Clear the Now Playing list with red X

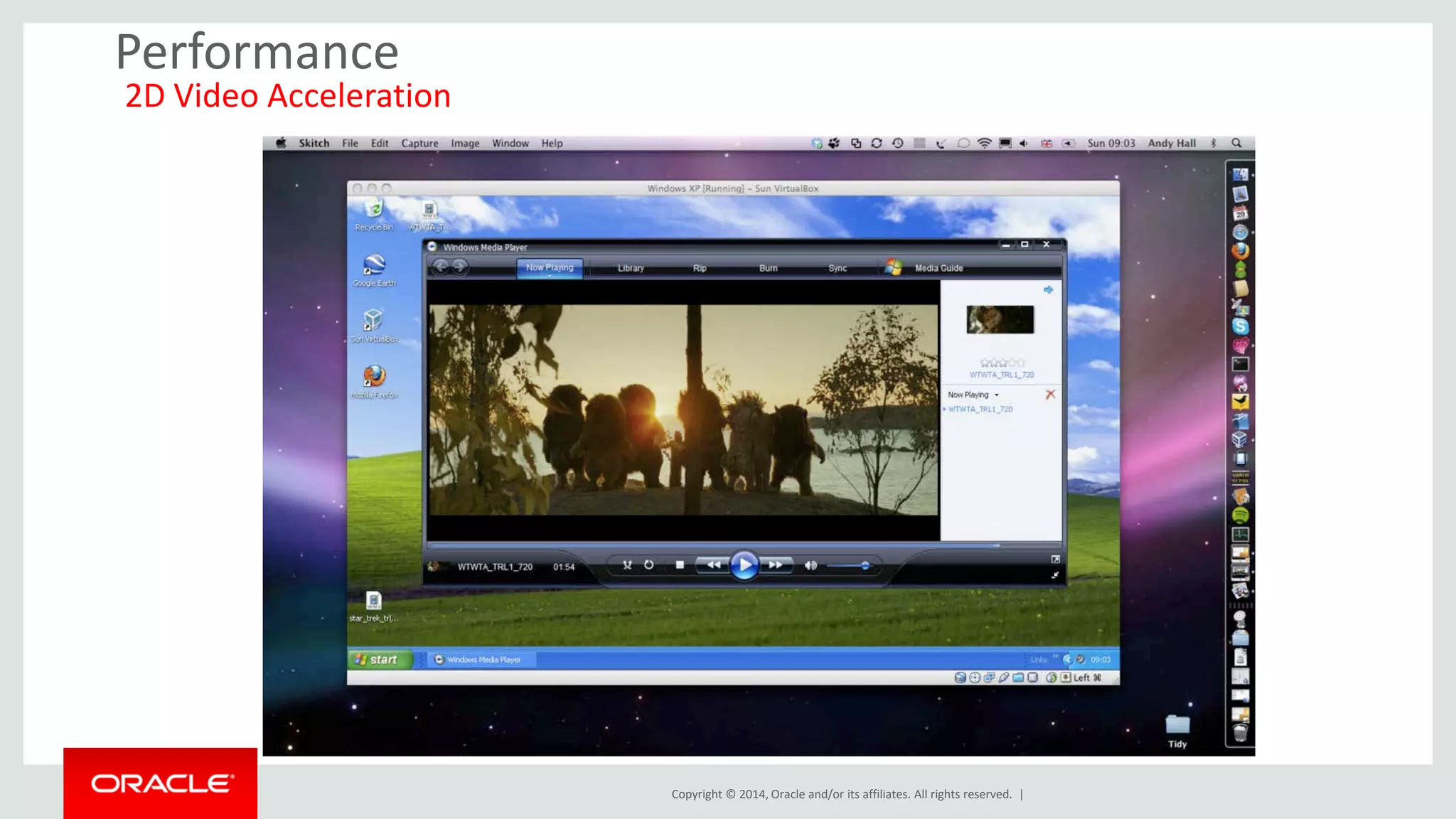1050,395
